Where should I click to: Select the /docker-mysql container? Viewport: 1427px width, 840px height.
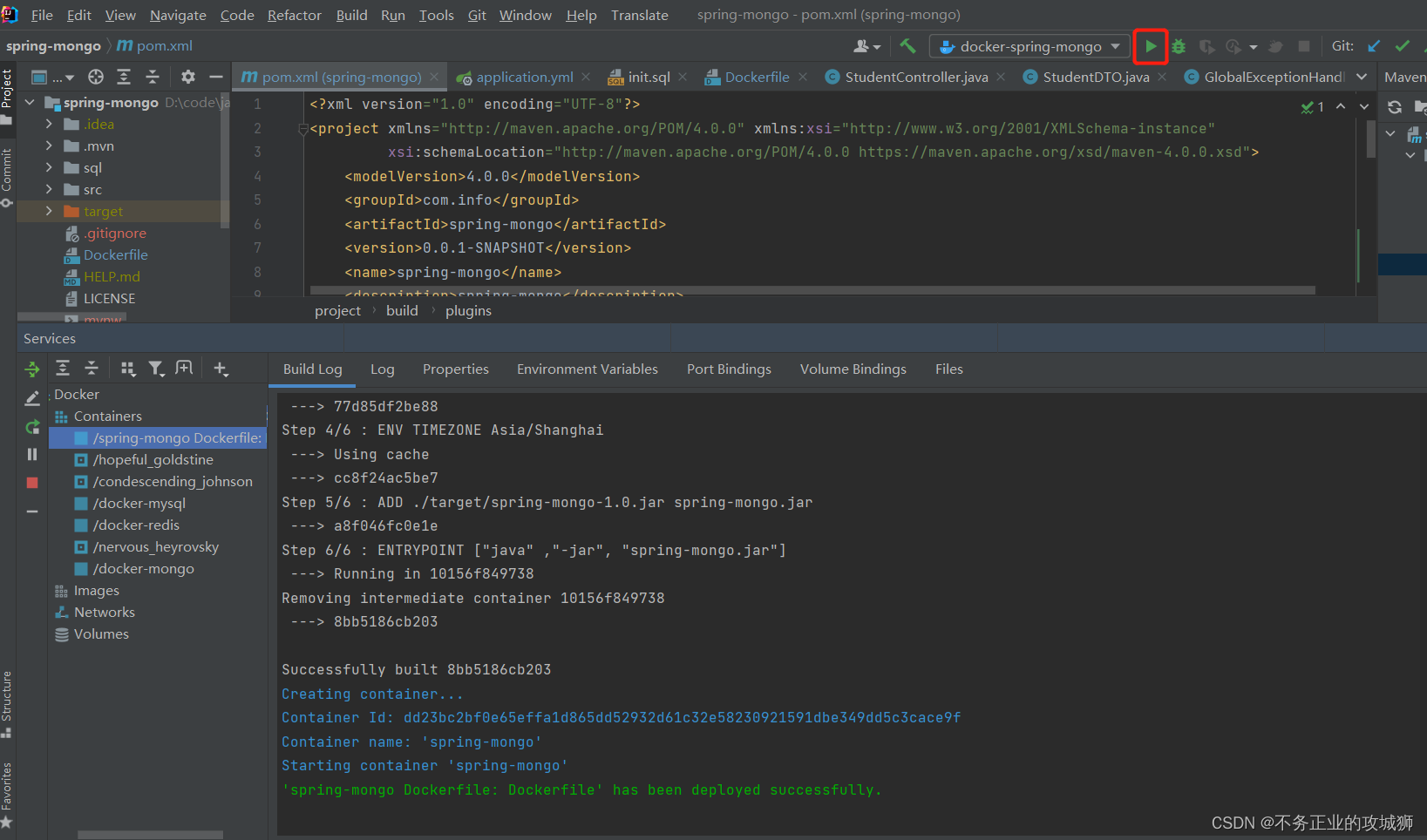[x=139, y=503]
